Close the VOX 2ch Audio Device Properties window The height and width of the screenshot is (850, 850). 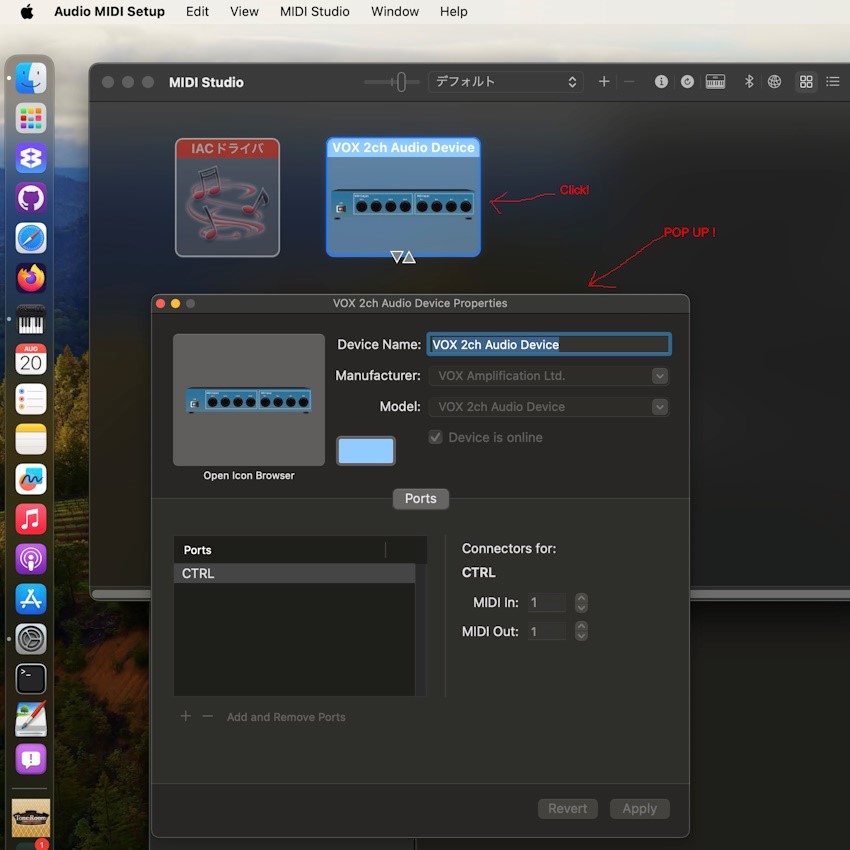tap(160, 304)
